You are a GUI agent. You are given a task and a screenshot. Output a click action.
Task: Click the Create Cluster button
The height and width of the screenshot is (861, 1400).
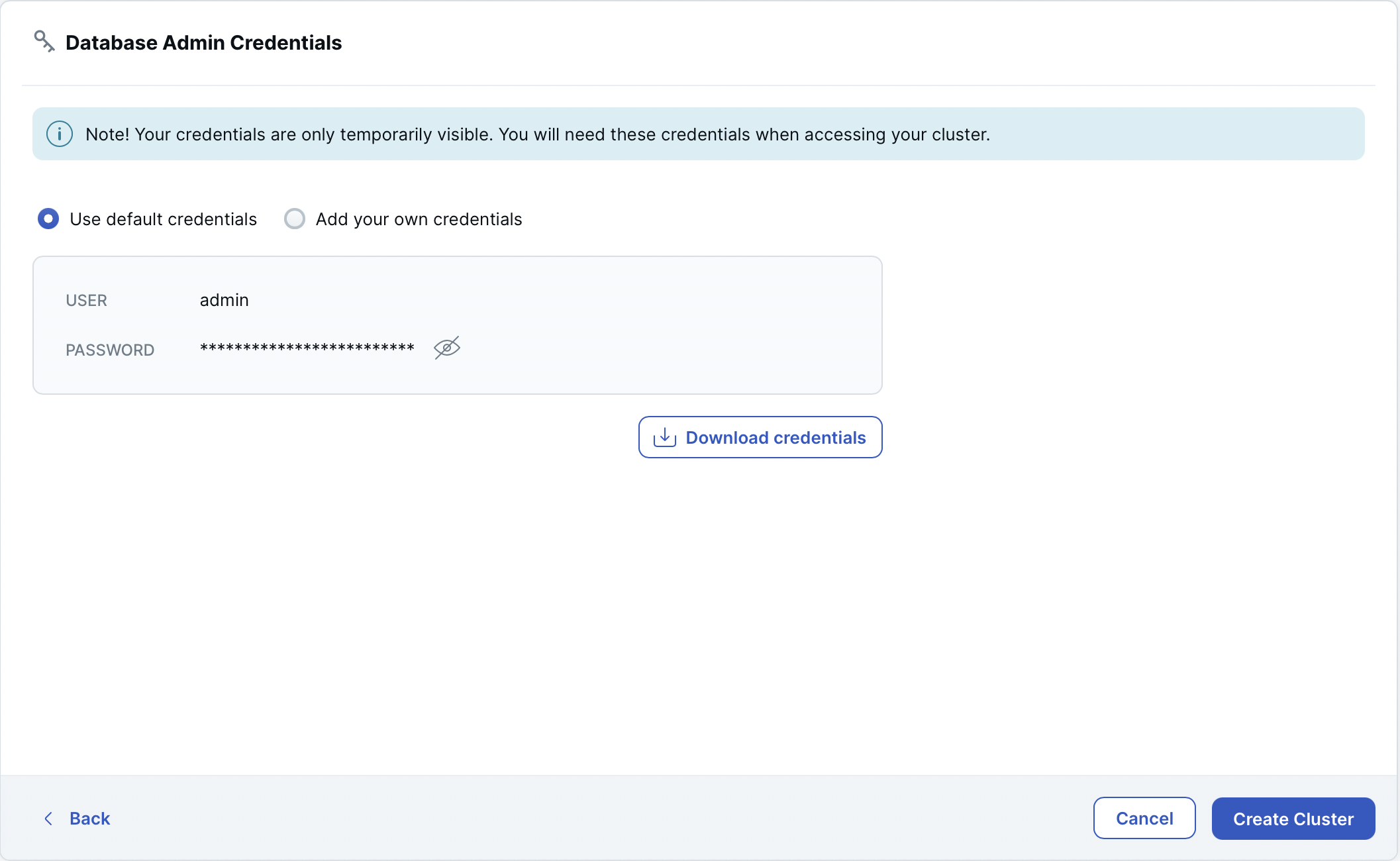[x=1293, y=819]
